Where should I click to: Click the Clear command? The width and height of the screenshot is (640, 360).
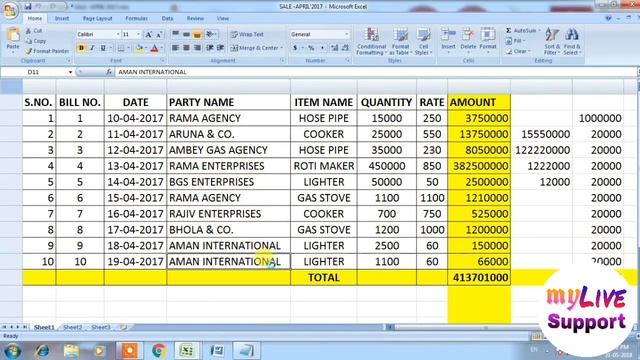click(x=518, y=51)
